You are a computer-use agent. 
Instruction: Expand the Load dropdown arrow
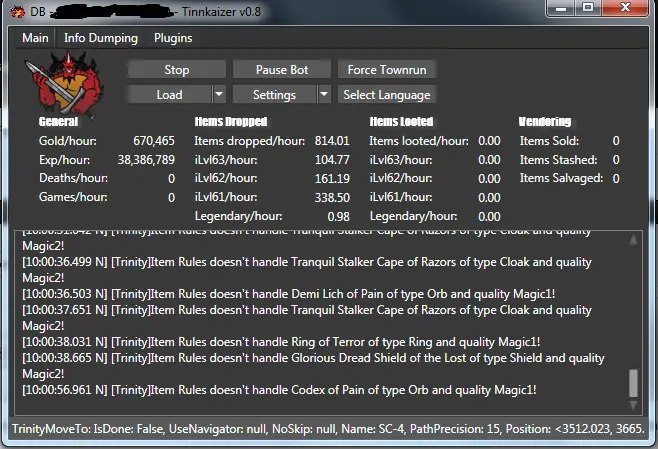pyautogui.click(x=218, y=95)
